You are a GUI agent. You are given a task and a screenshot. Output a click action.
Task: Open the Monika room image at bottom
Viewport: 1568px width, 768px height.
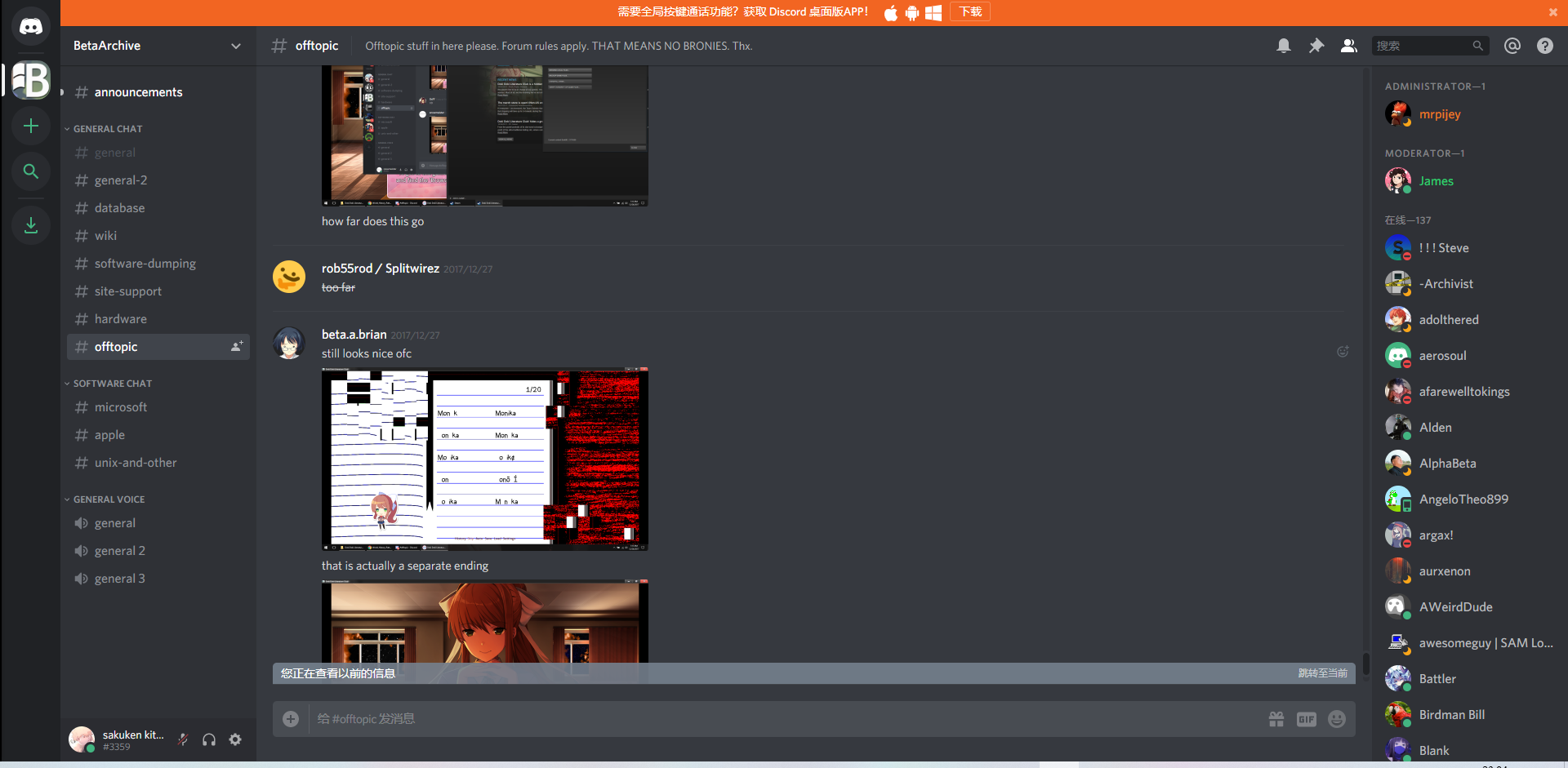tap(485, 621)
